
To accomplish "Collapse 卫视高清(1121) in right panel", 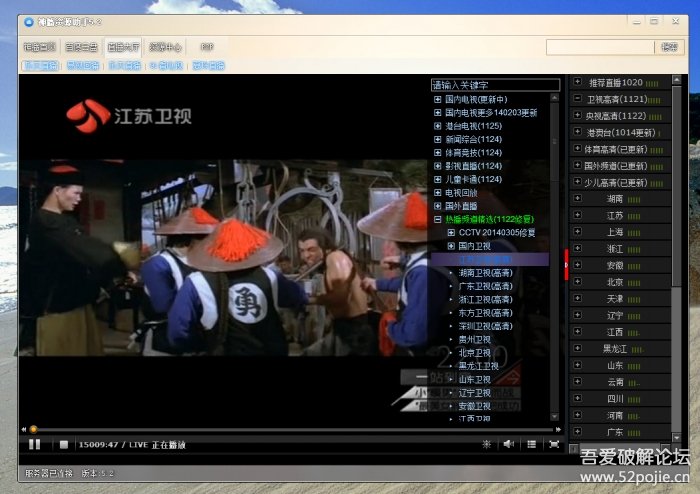I will click(x=577, y=98).
